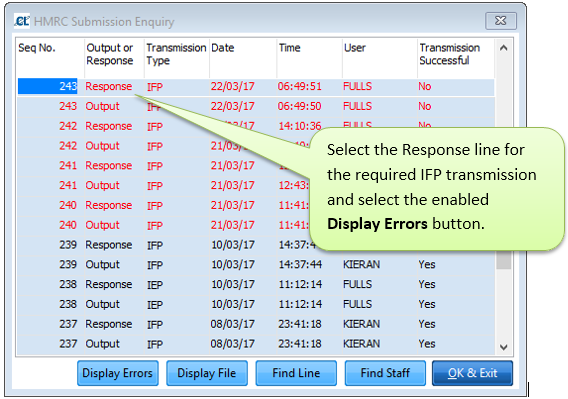The image size is (568, 399).
Task: Click the scrollbar up arrow
Action: (504, 48)
